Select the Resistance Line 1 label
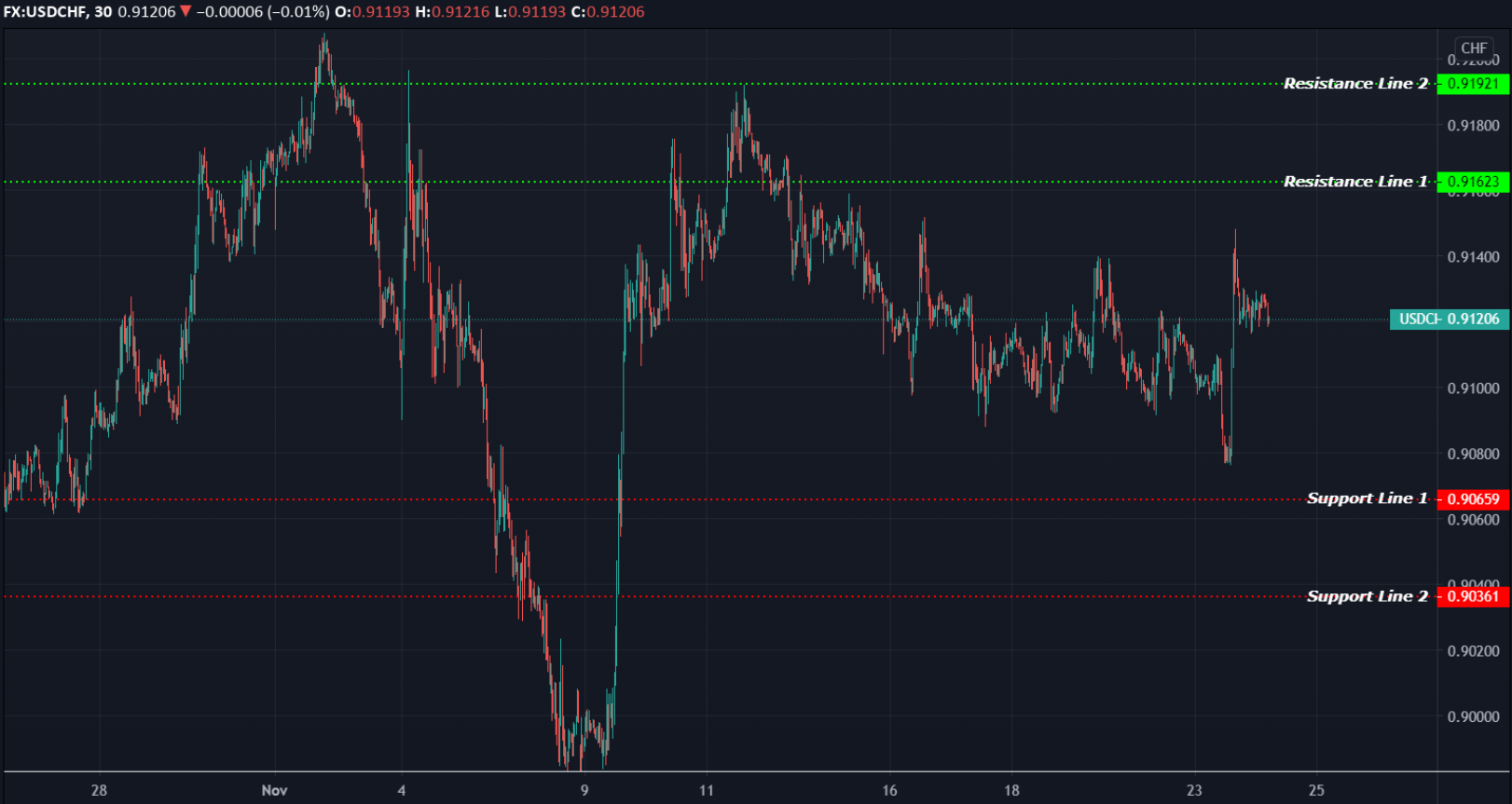The width and height of the screenshot is (1512, 804). point(1355,182)
